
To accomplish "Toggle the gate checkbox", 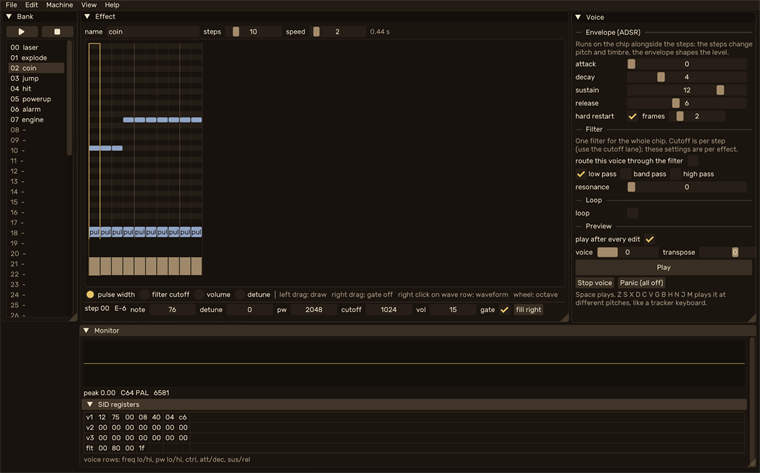I will click(505, 310).
